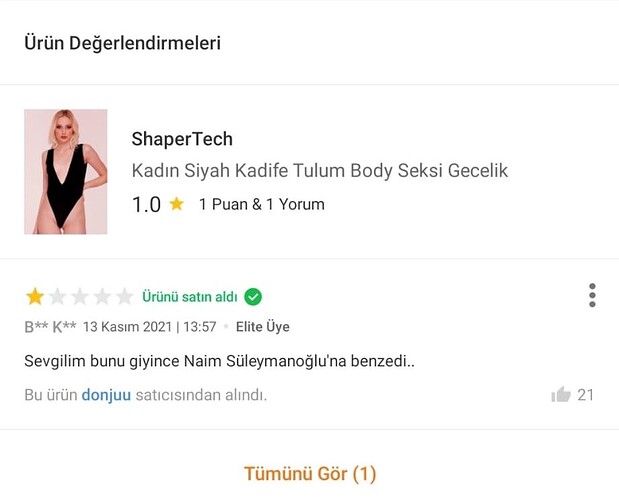
Task: Open the Kadın Siyah Kadife Tulum product title
Action: coord(320,171)
